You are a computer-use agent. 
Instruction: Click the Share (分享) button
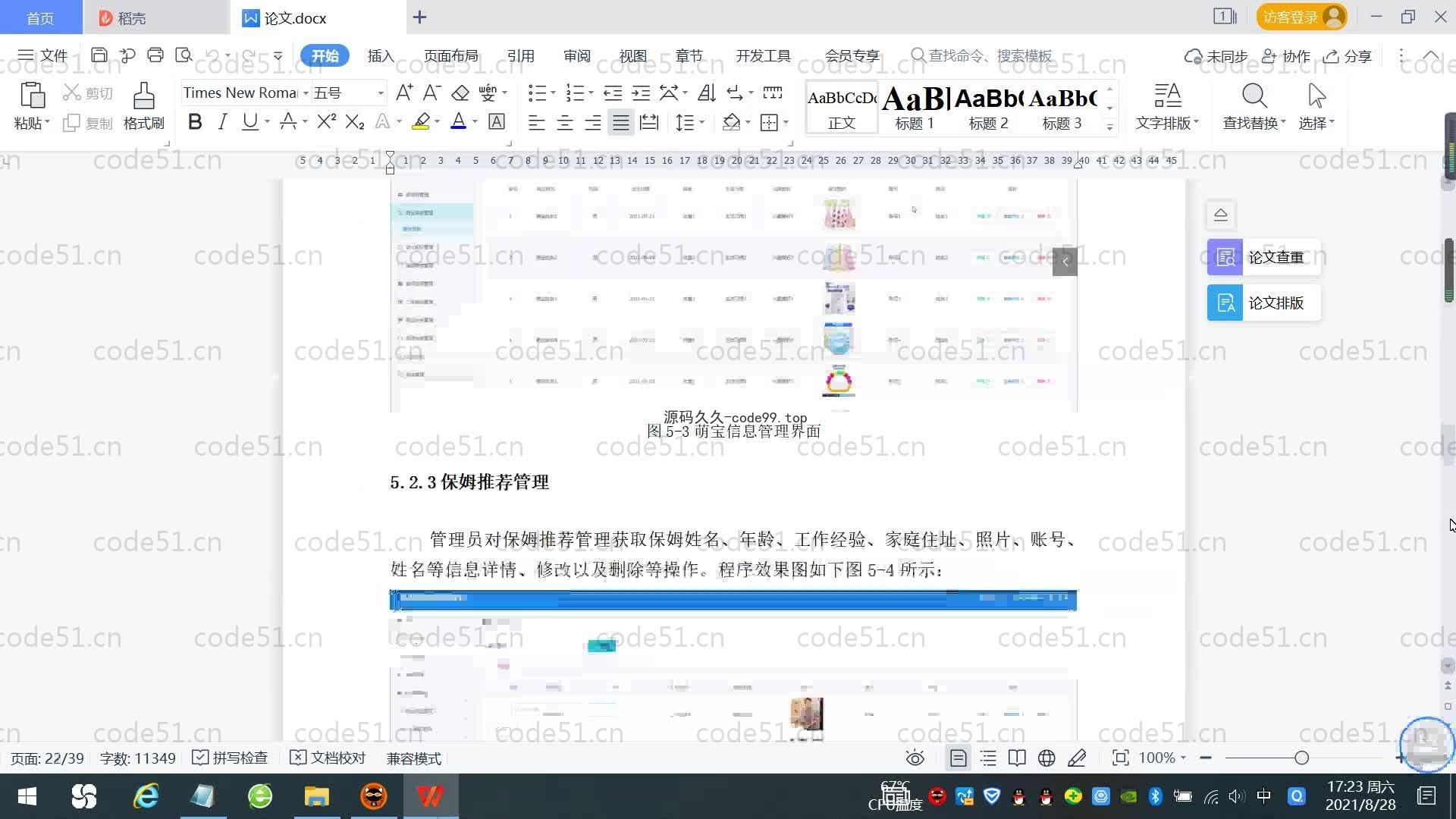tap(1348, 56)
